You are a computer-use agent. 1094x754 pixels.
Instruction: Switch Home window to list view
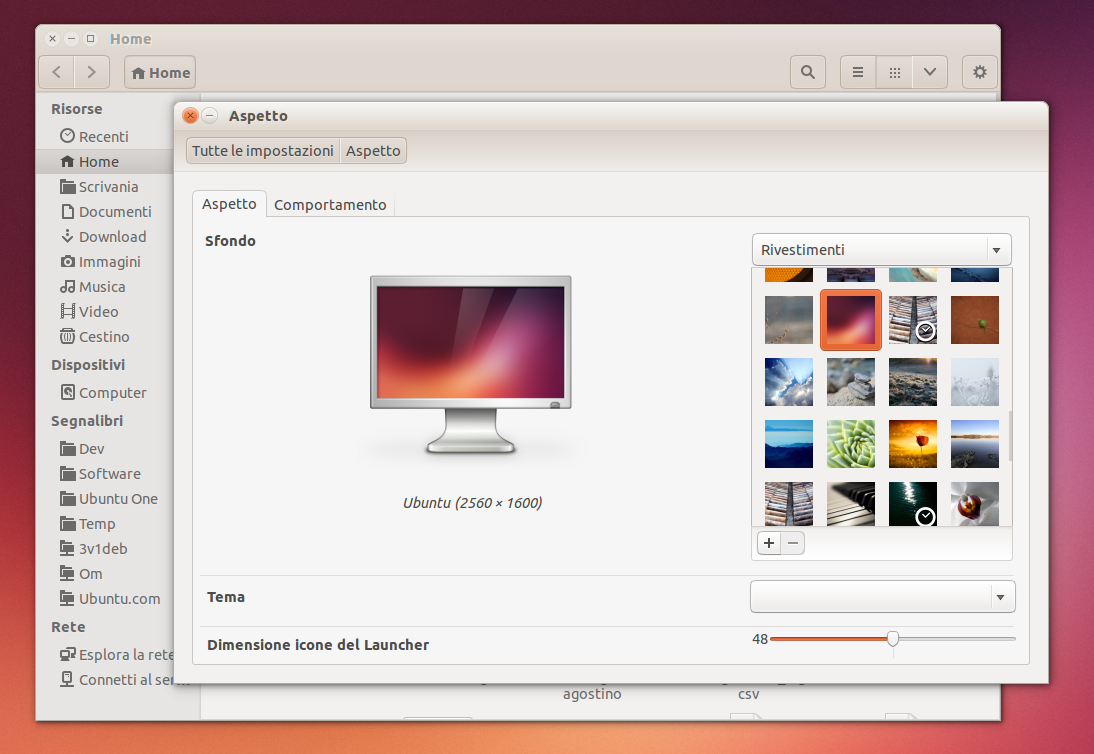tap(858, 73)
